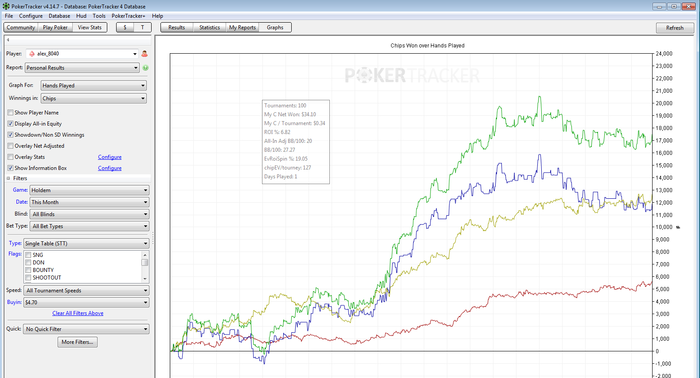Open the Database menu
Image resolution: width=700 pixels, height=378 pixels.
(x=59, y=16)
